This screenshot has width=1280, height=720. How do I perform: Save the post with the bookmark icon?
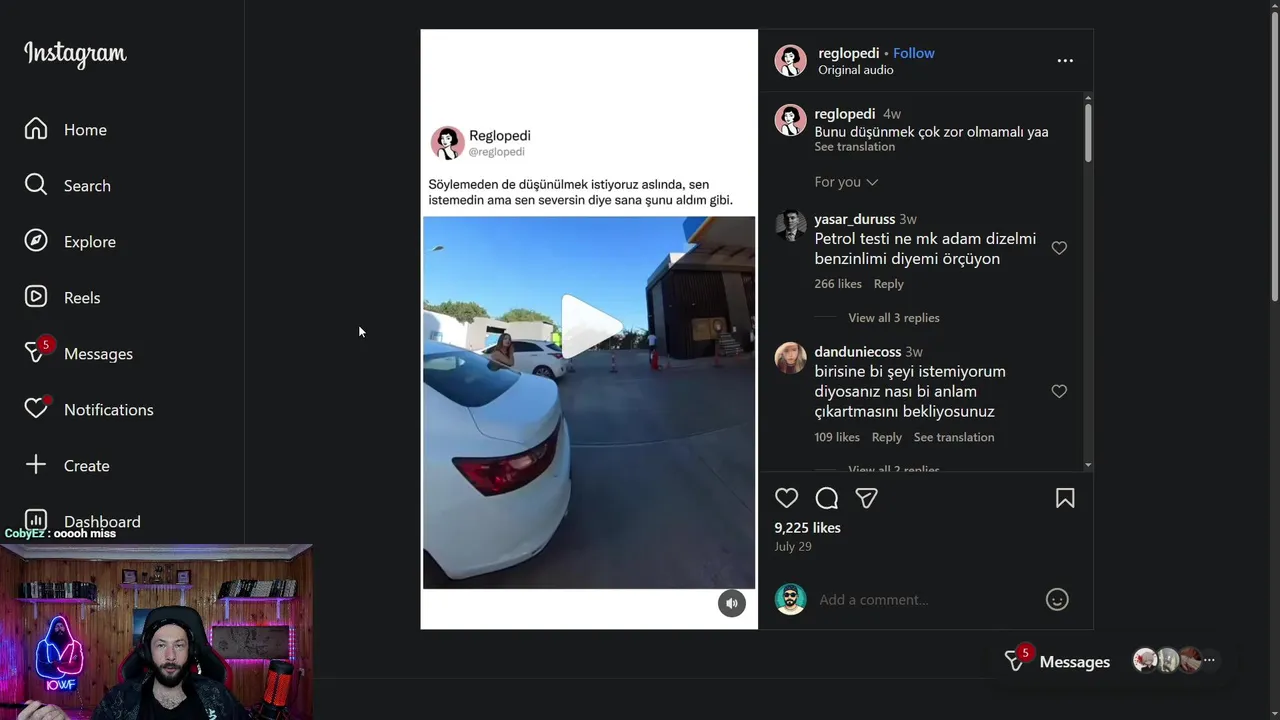click(x=1065, y=498)
